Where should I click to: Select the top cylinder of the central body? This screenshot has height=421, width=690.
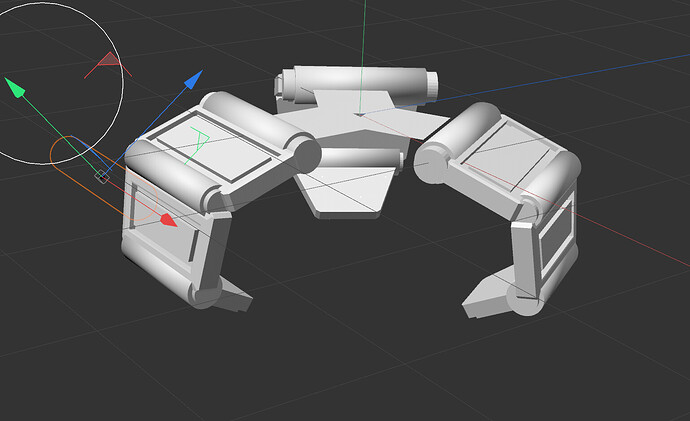(357, 84)
